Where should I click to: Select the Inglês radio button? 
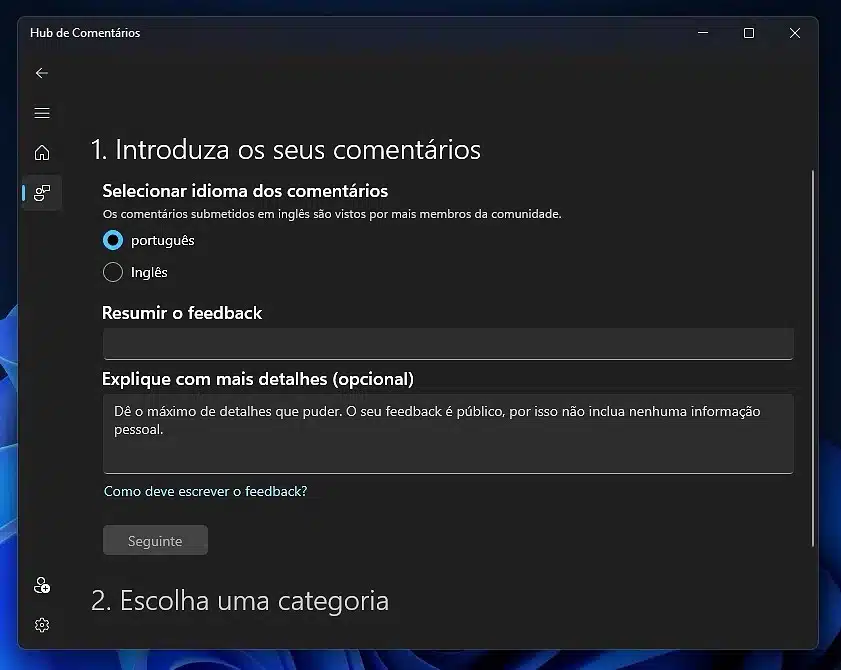click(x=113, y=272)
